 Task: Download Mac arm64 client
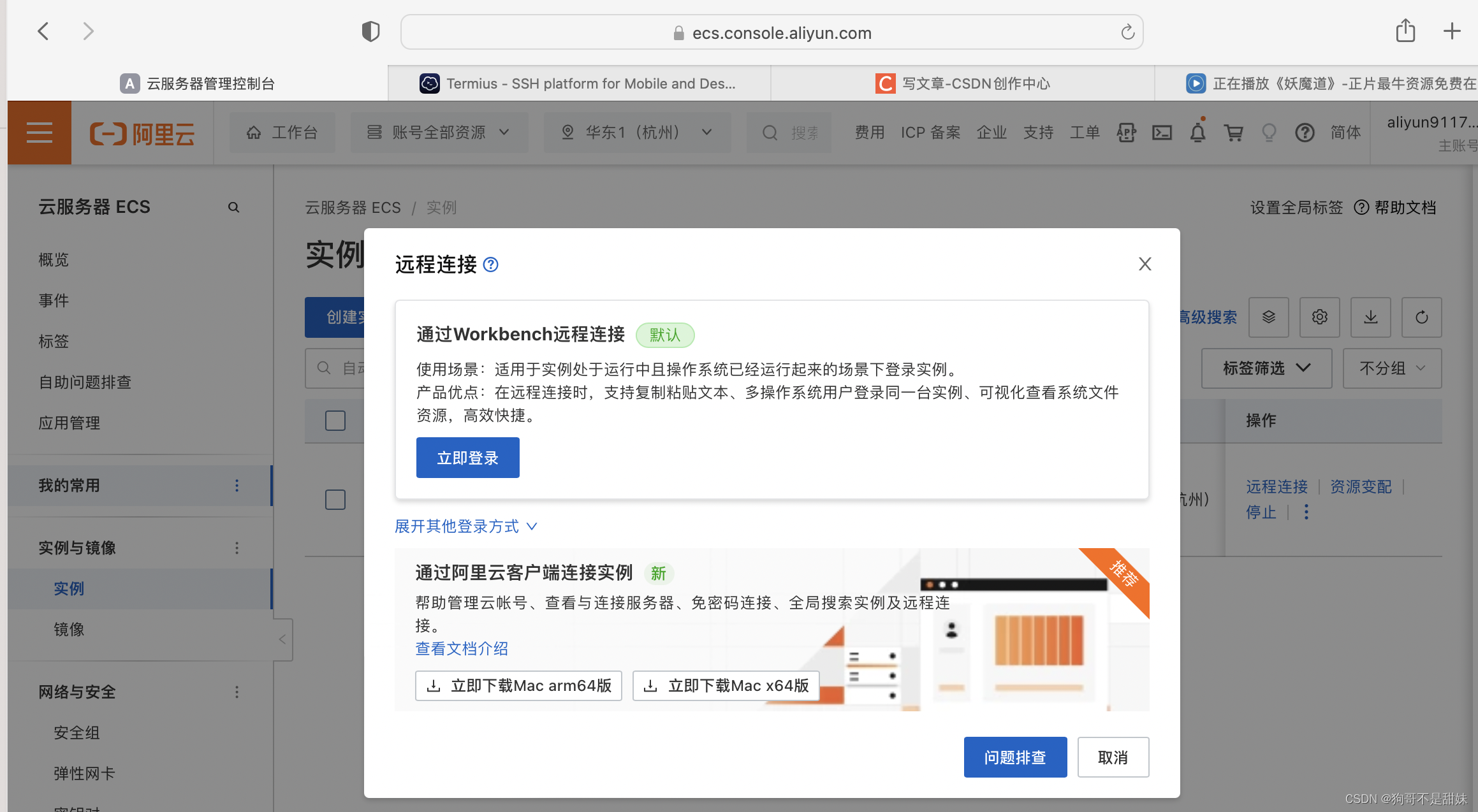tap(518, 686)
